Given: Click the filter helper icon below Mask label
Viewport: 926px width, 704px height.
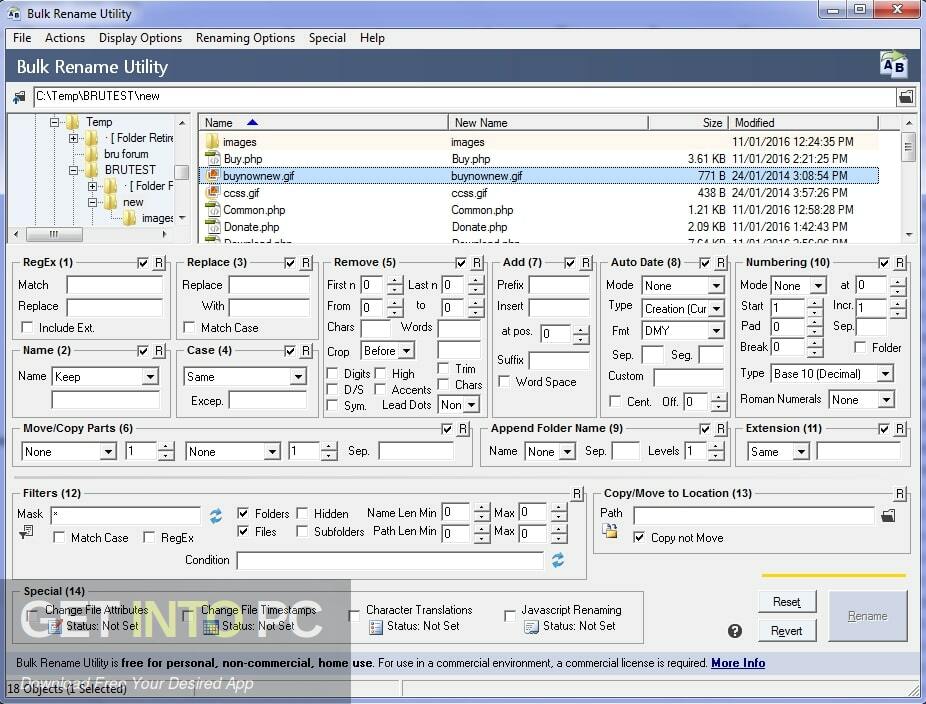Looking at the screenshot, I should coord(25,532).
